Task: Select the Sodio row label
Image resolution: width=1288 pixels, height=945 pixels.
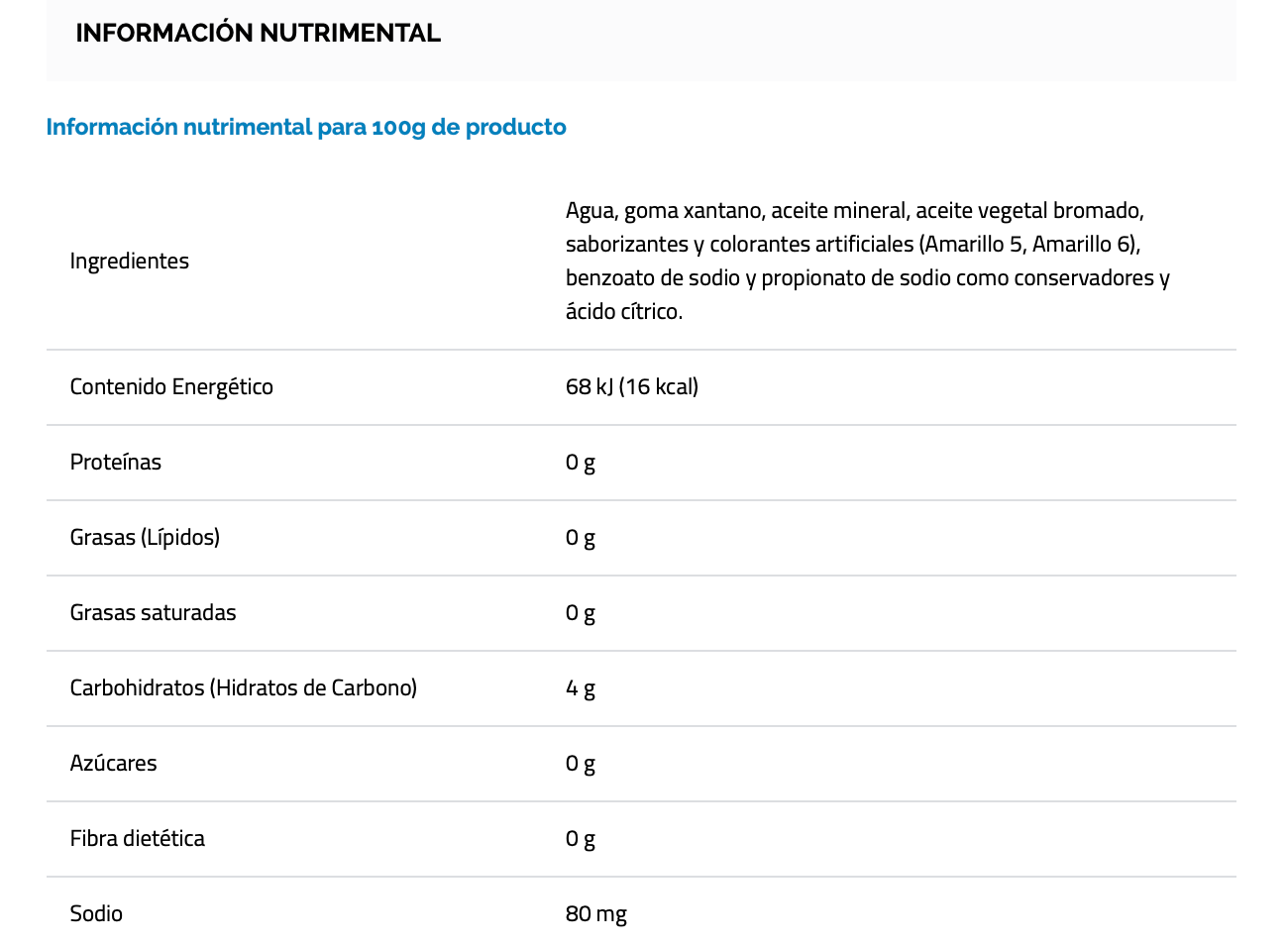Action: point(96,913)
